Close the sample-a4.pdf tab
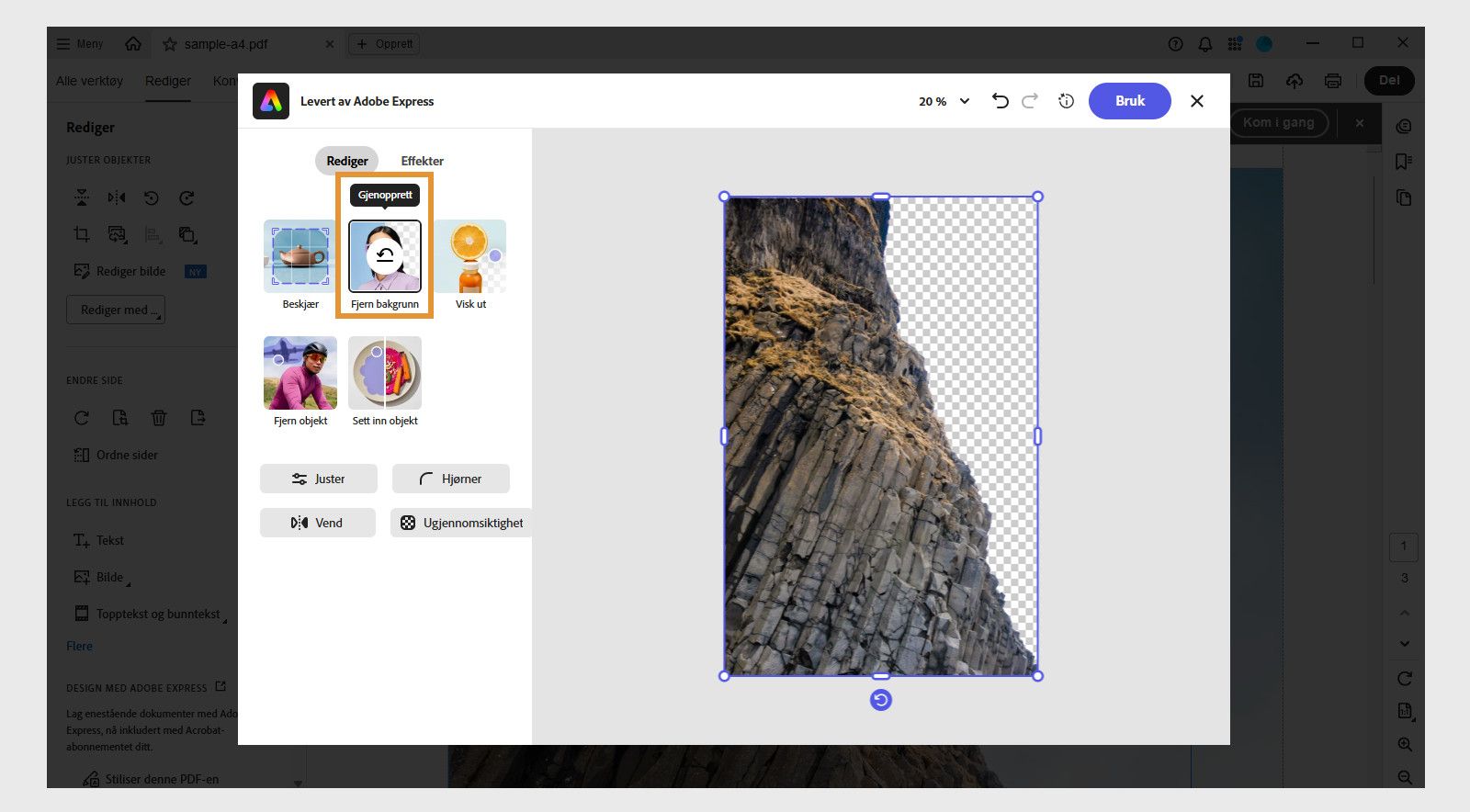 [x=330, y=44]
